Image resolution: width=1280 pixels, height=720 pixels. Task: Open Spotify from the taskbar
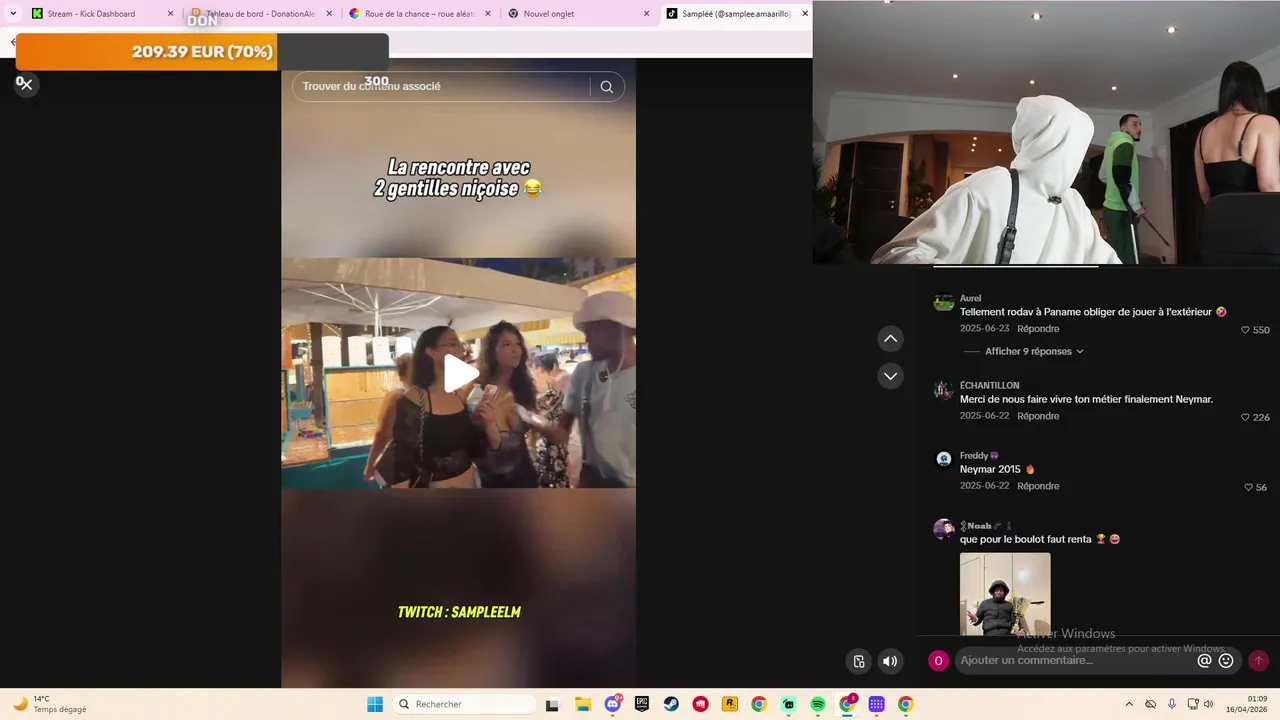coord(818,704)
